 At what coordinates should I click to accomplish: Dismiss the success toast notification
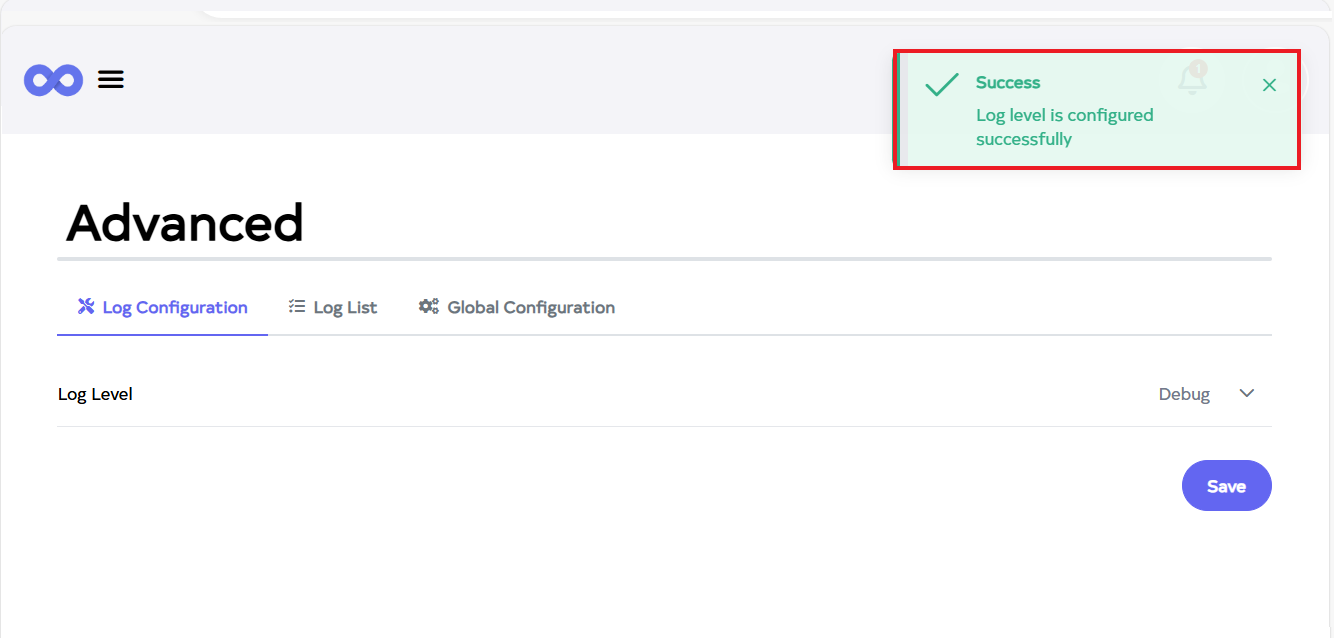tap(1269, 85)
